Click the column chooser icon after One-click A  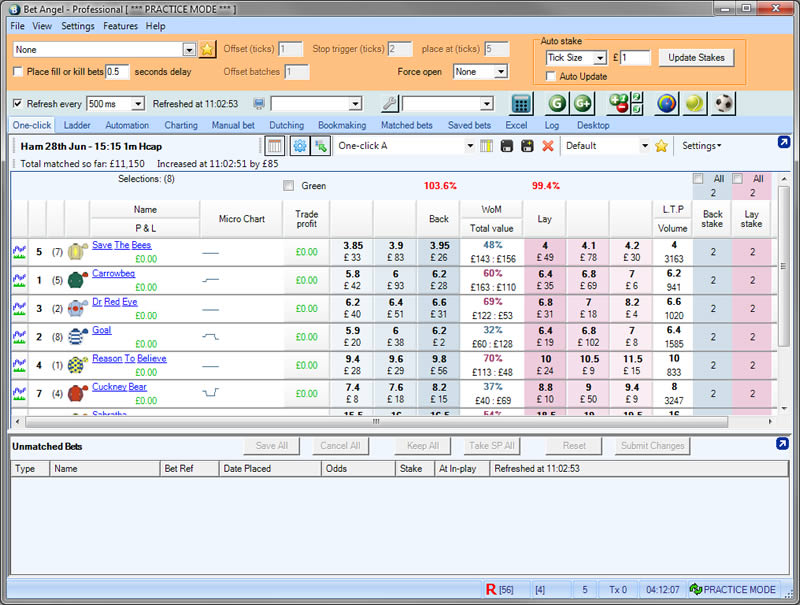(486, 146)
